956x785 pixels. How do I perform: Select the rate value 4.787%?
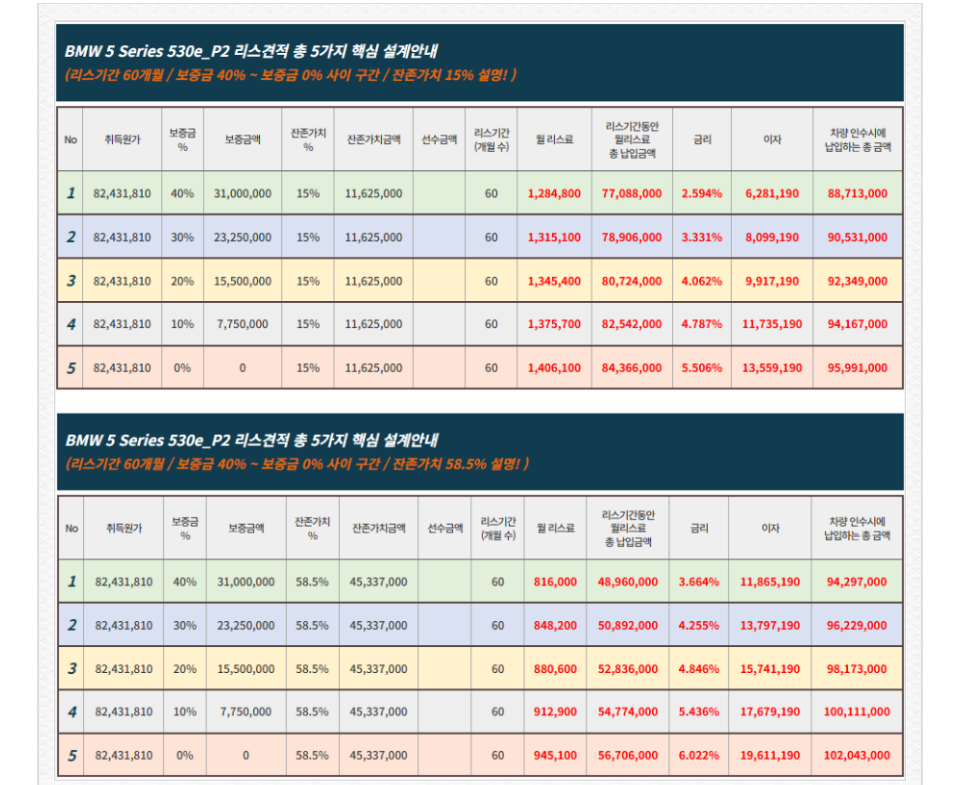coord(701,324)
